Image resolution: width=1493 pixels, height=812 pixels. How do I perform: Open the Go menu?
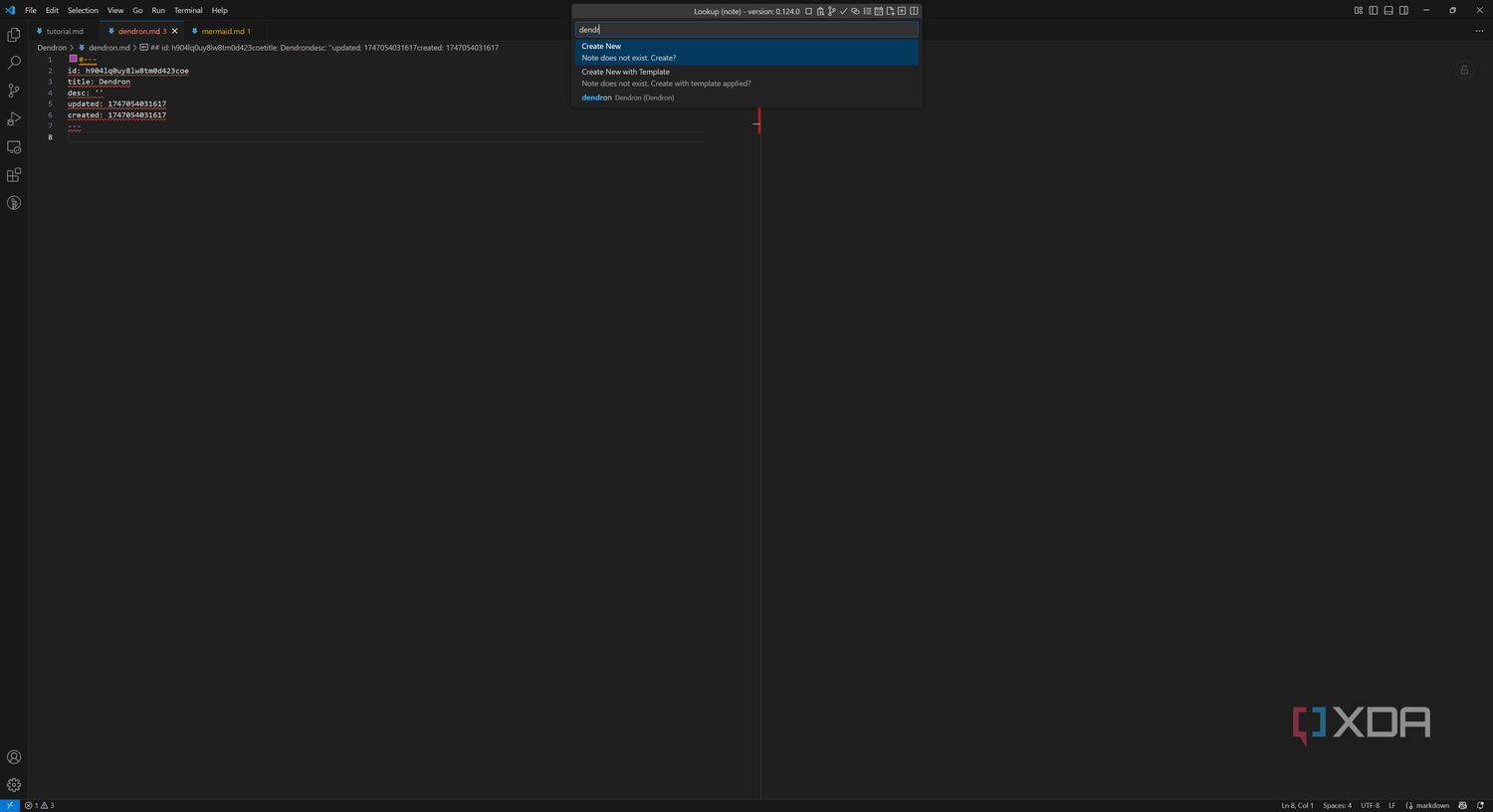(x=137, y=10)
